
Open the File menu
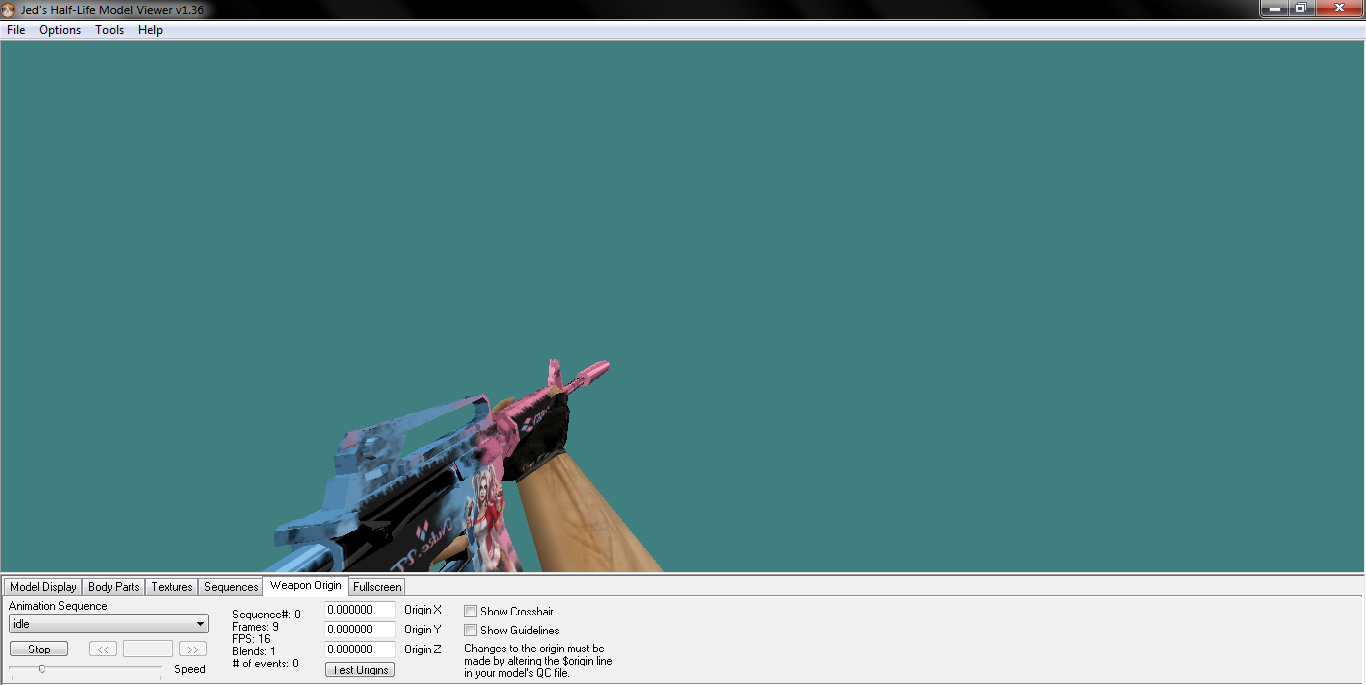[16, 30]
